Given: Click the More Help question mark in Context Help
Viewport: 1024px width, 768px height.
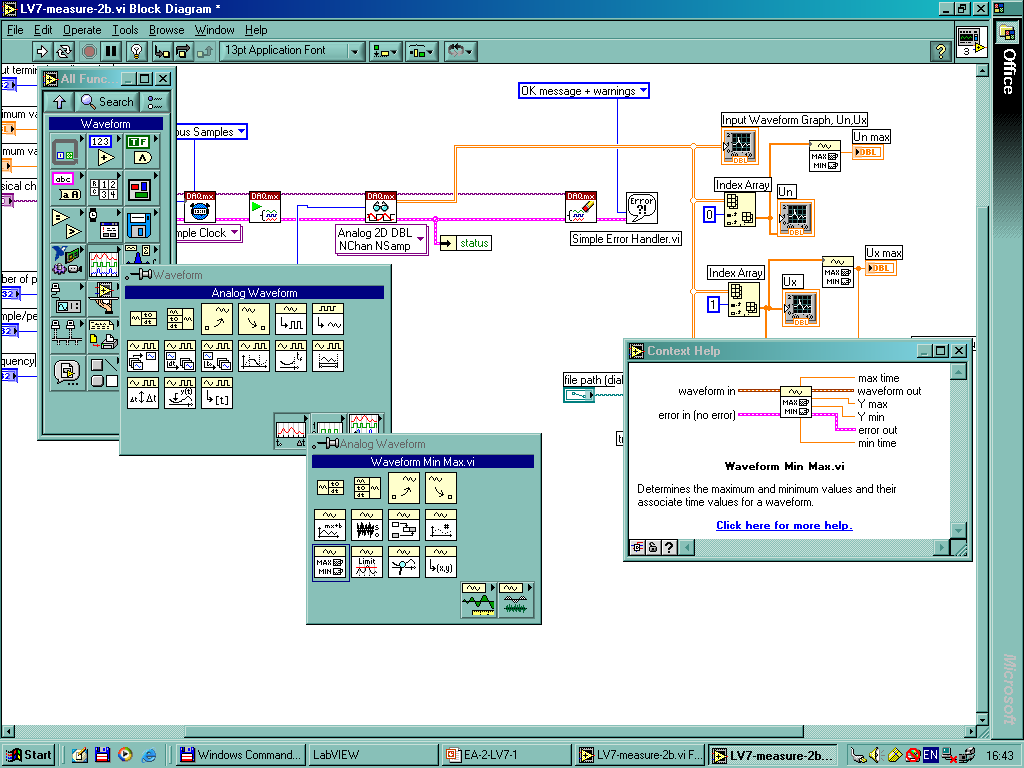Looking at the screenshot, I should (669, 547).
